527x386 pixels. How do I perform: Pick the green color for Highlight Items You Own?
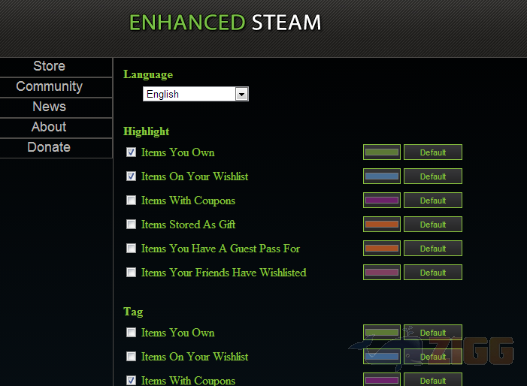pyautogui.click(x=382, y=152)
